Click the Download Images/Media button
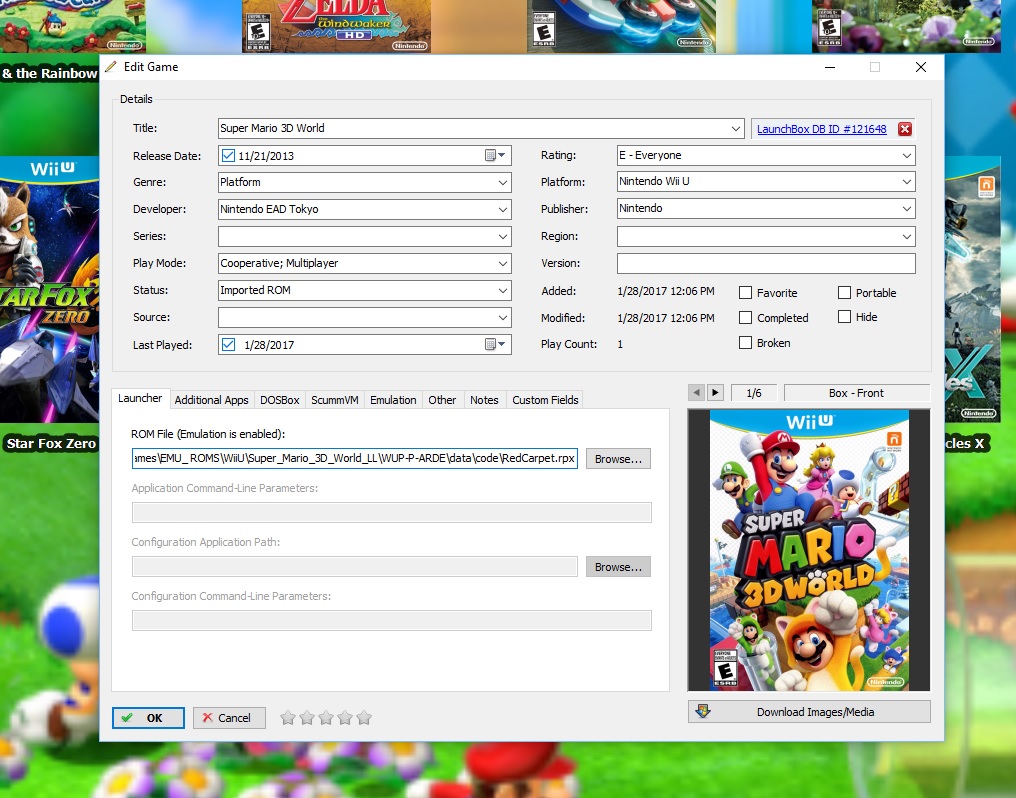This screenshot has width=1016, height=798. (809, 712)
